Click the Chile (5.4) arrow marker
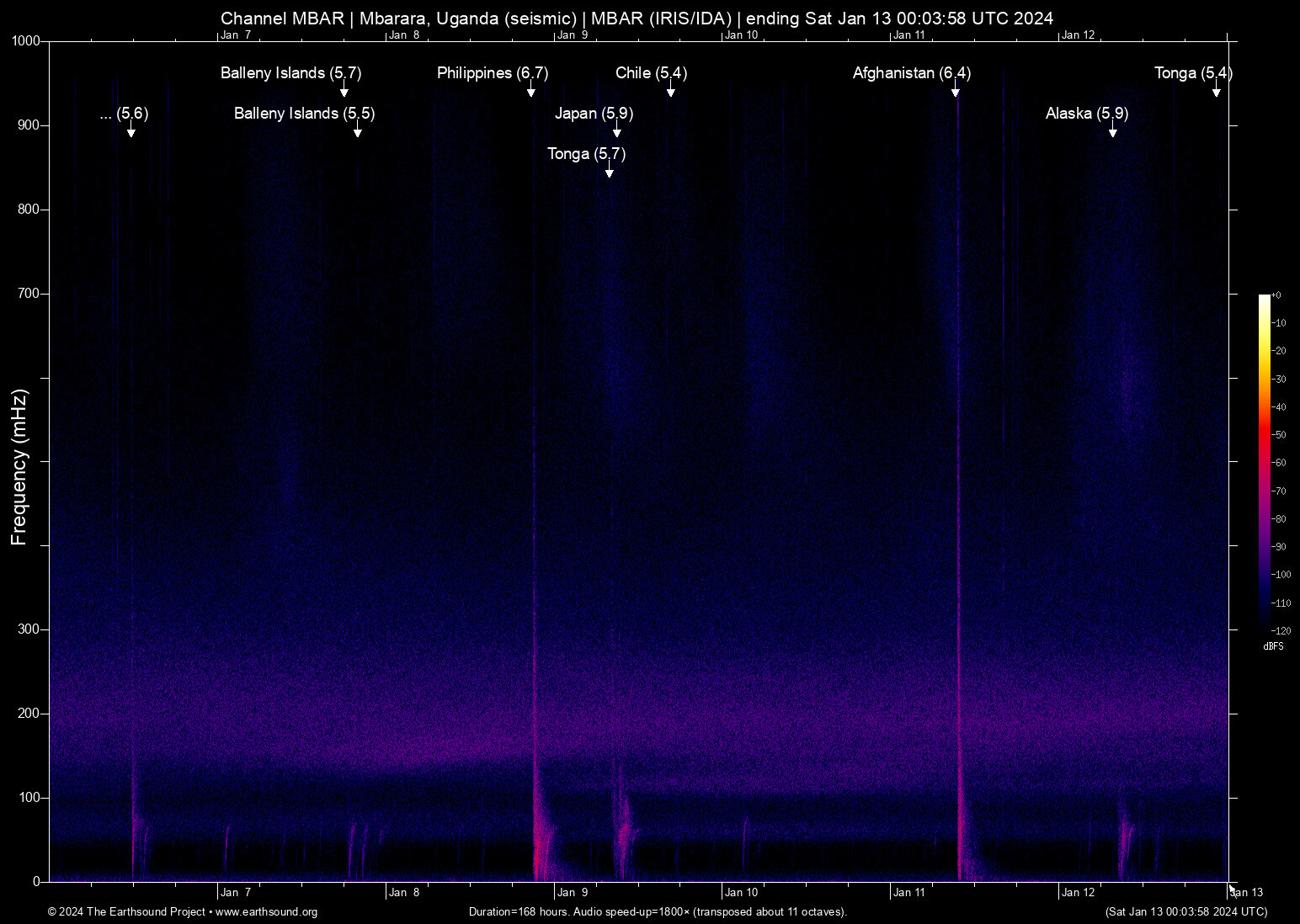The image size is (1300, 924). coord(671,92)
